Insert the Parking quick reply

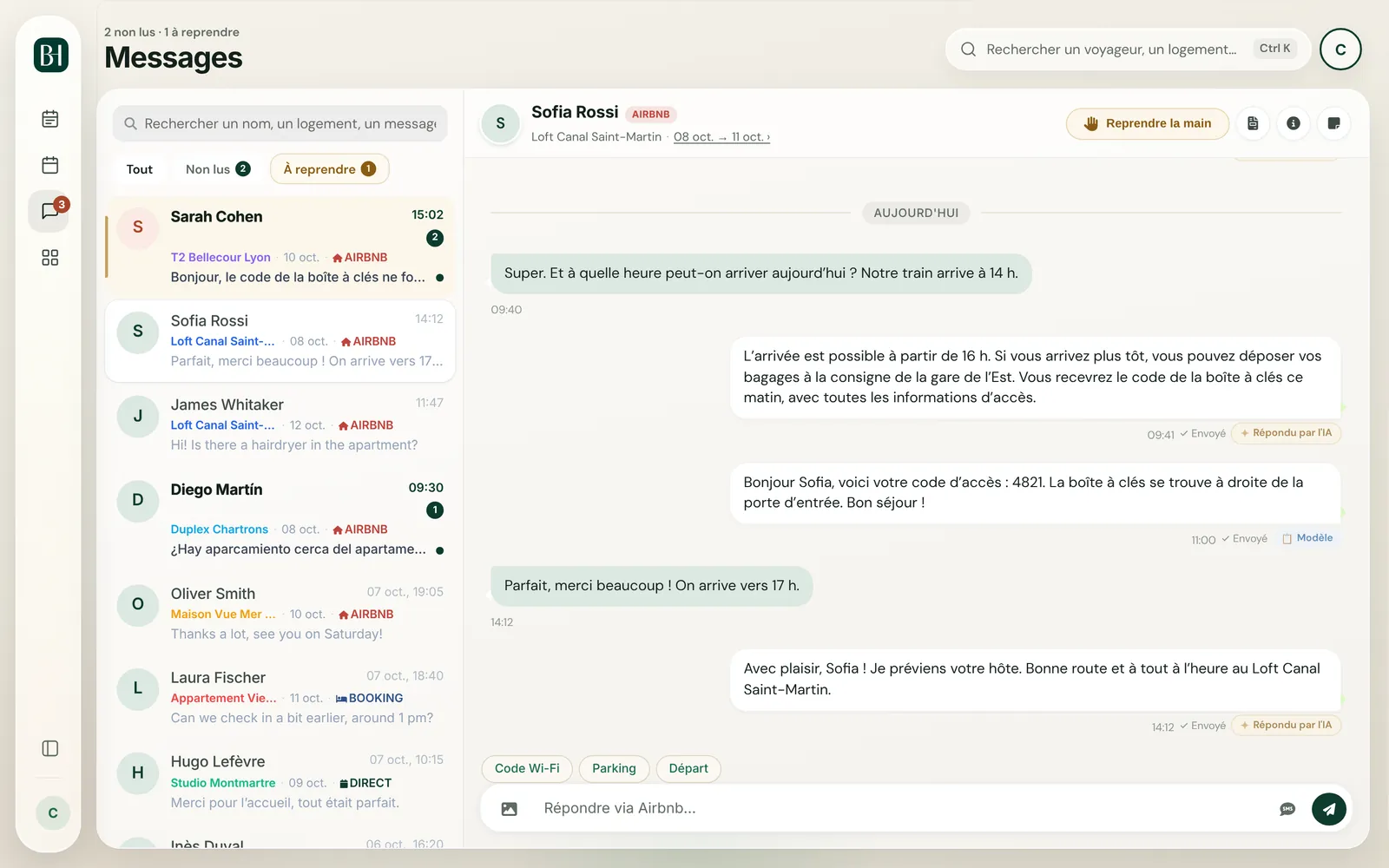click(614, 768)
